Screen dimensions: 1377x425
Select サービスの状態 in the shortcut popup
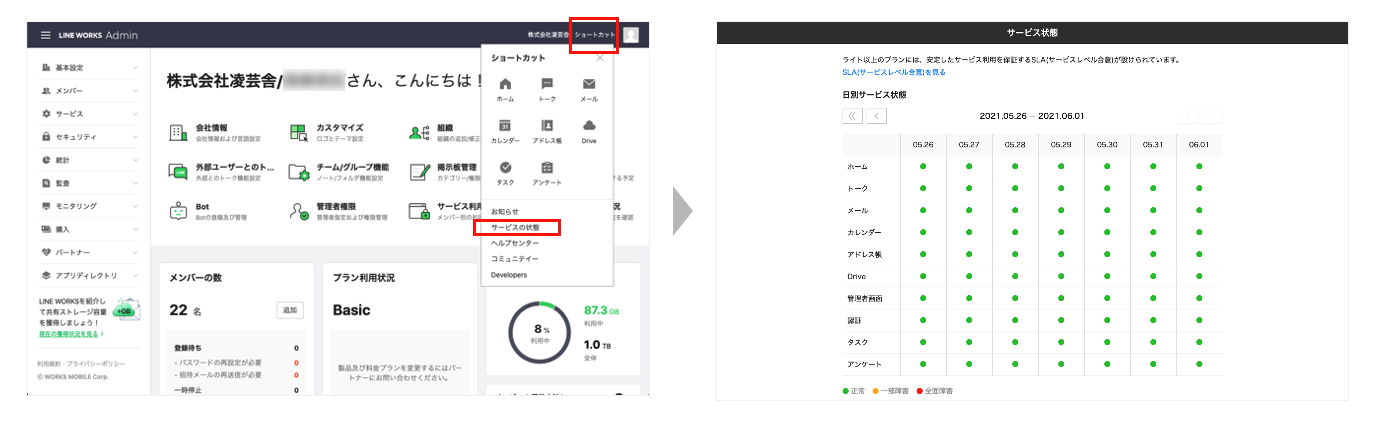[x=515, y=227]
